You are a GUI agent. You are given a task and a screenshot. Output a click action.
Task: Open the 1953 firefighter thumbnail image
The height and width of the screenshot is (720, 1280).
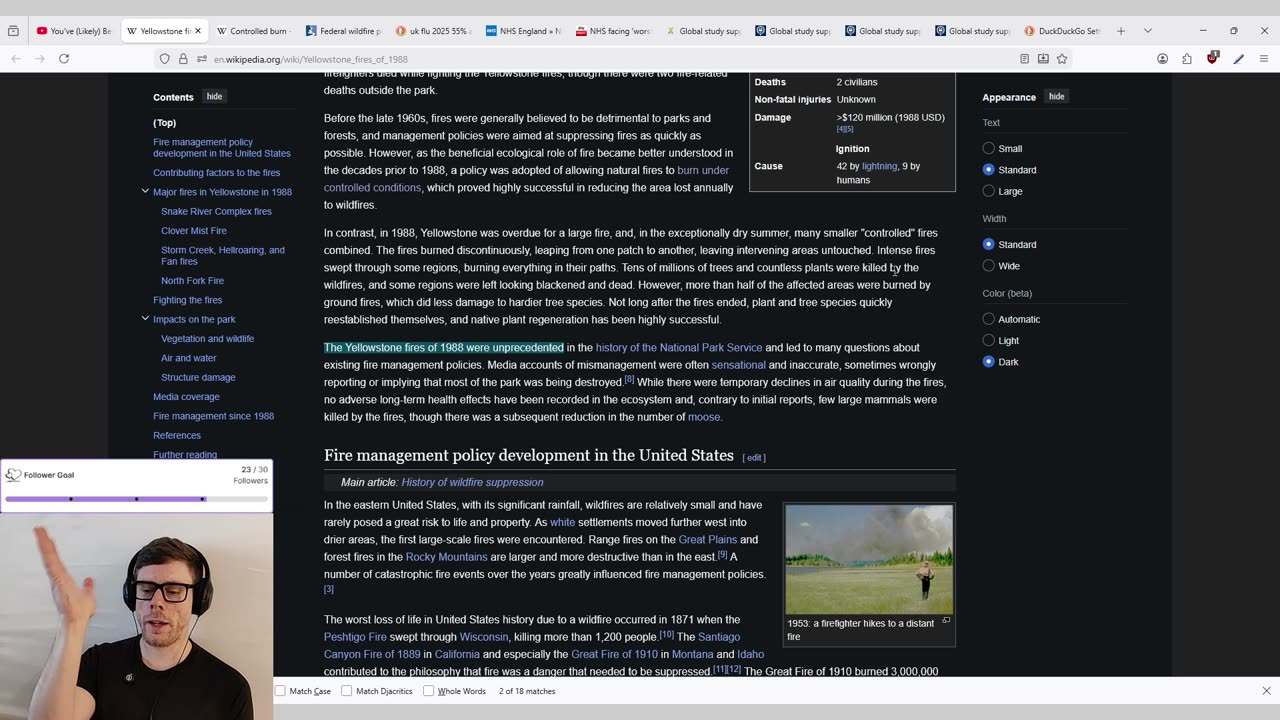(x=869, y=559)
